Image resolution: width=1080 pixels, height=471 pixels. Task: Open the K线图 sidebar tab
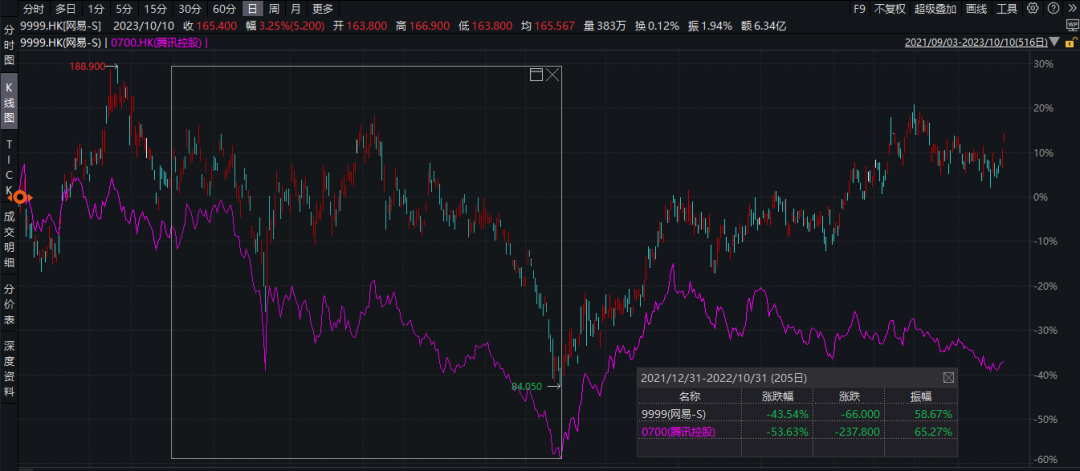pyautogui.click(x=9, y=103)
